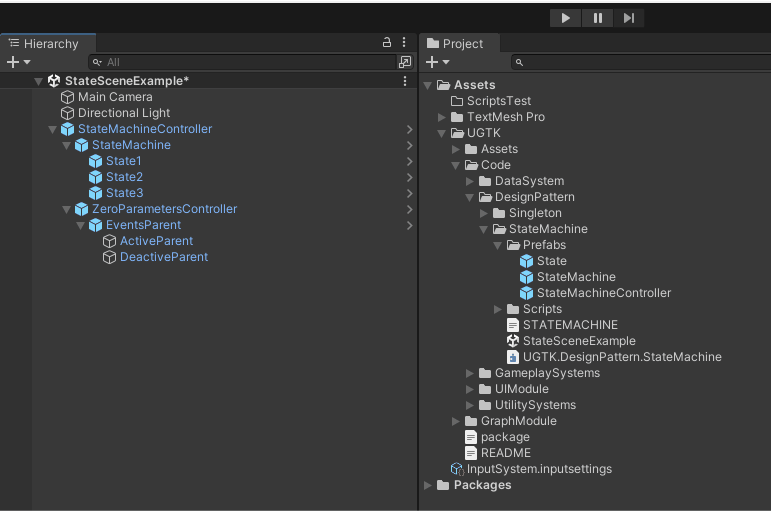Toggle the Hierarchy panel lock icon
Screen dimensions: 771x511
[387, 42]
